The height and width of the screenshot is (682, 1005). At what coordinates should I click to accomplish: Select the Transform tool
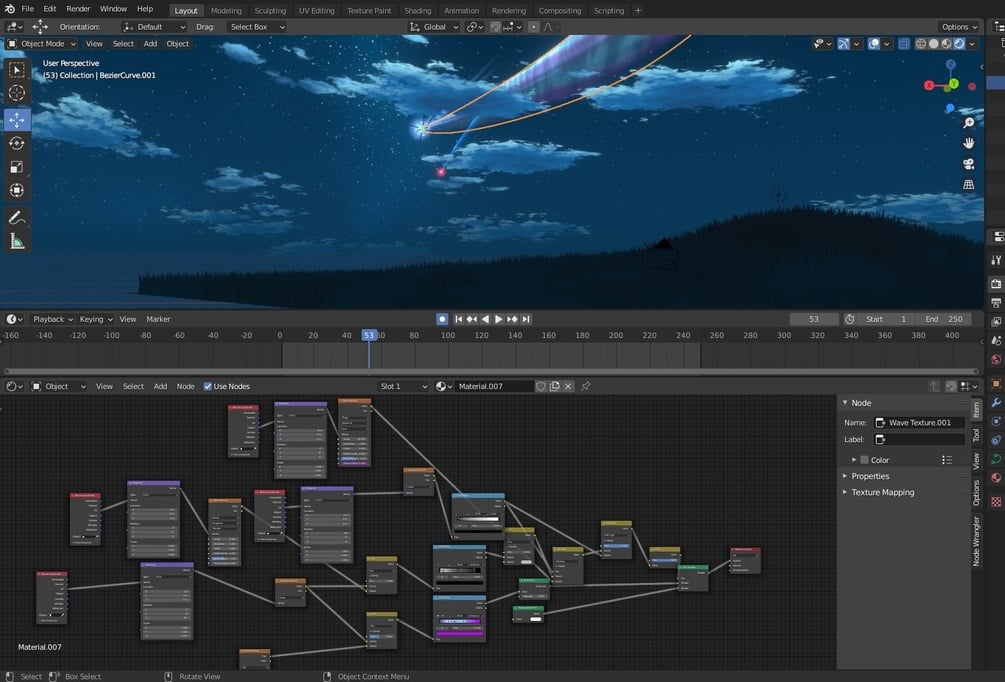coord(17,190)
